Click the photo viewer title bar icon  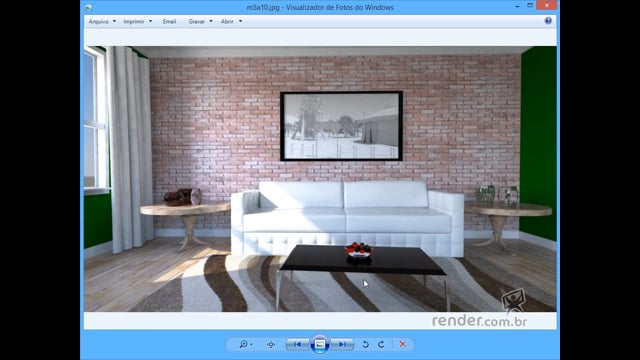coord(88,7)
